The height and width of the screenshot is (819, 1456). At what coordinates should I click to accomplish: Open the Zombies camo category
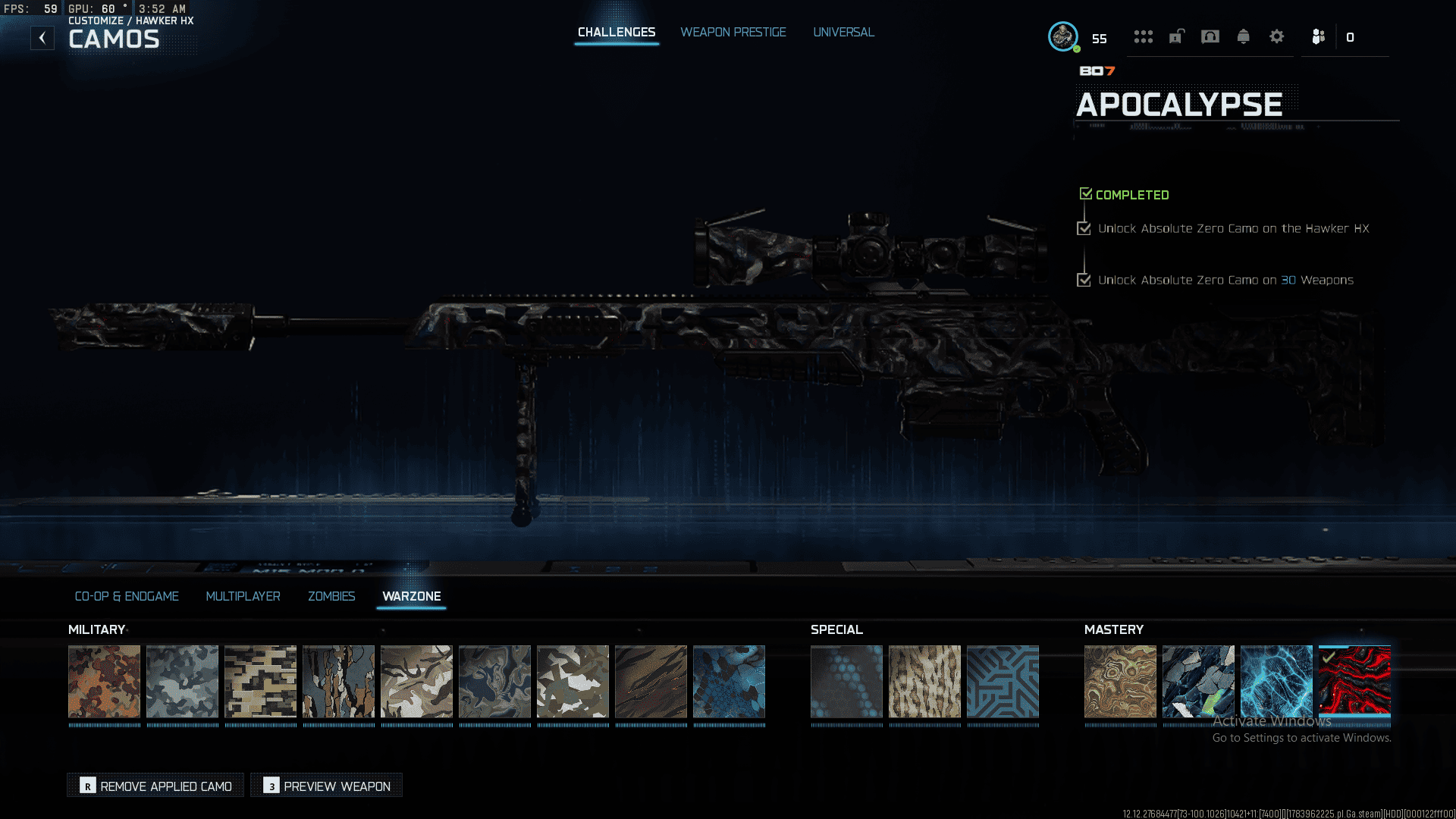point(331,597)
